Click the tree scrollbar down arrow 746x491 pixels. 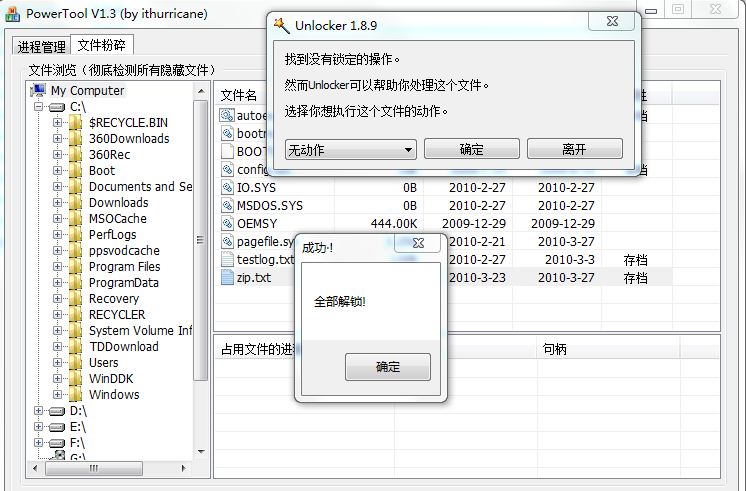point(201,452)
